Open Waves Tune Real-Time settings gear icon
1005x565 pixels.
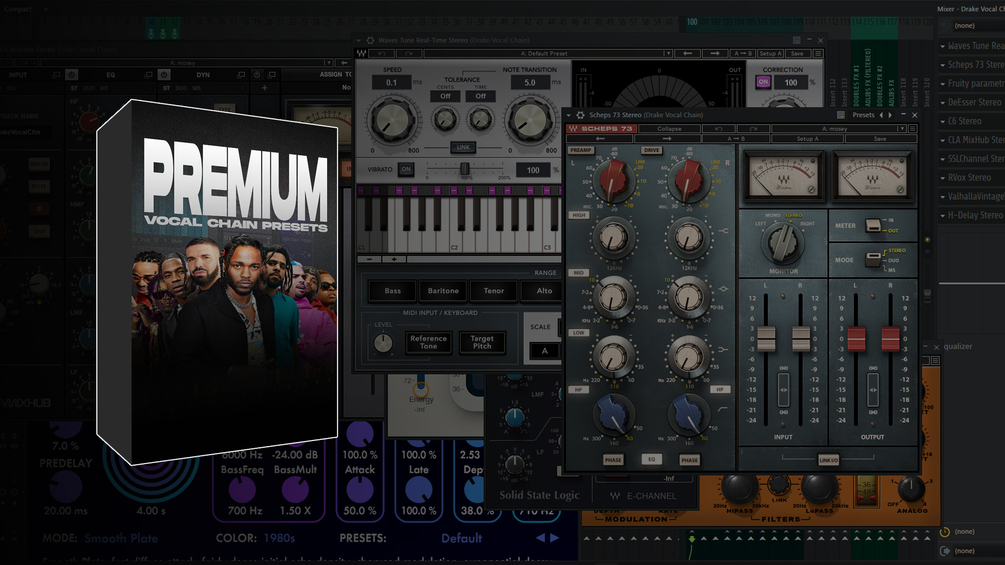[x=370, y=40]
